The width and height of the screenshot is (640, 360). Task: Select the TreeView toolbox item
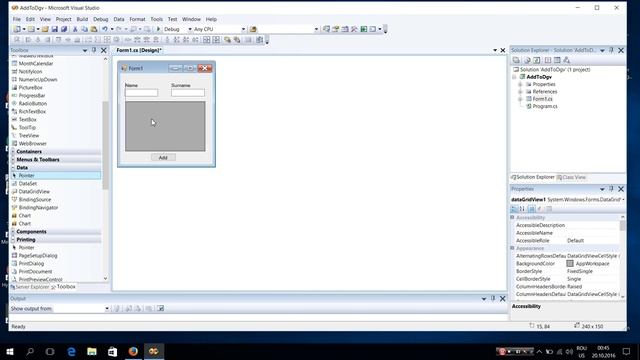click(x=29, y=136)
